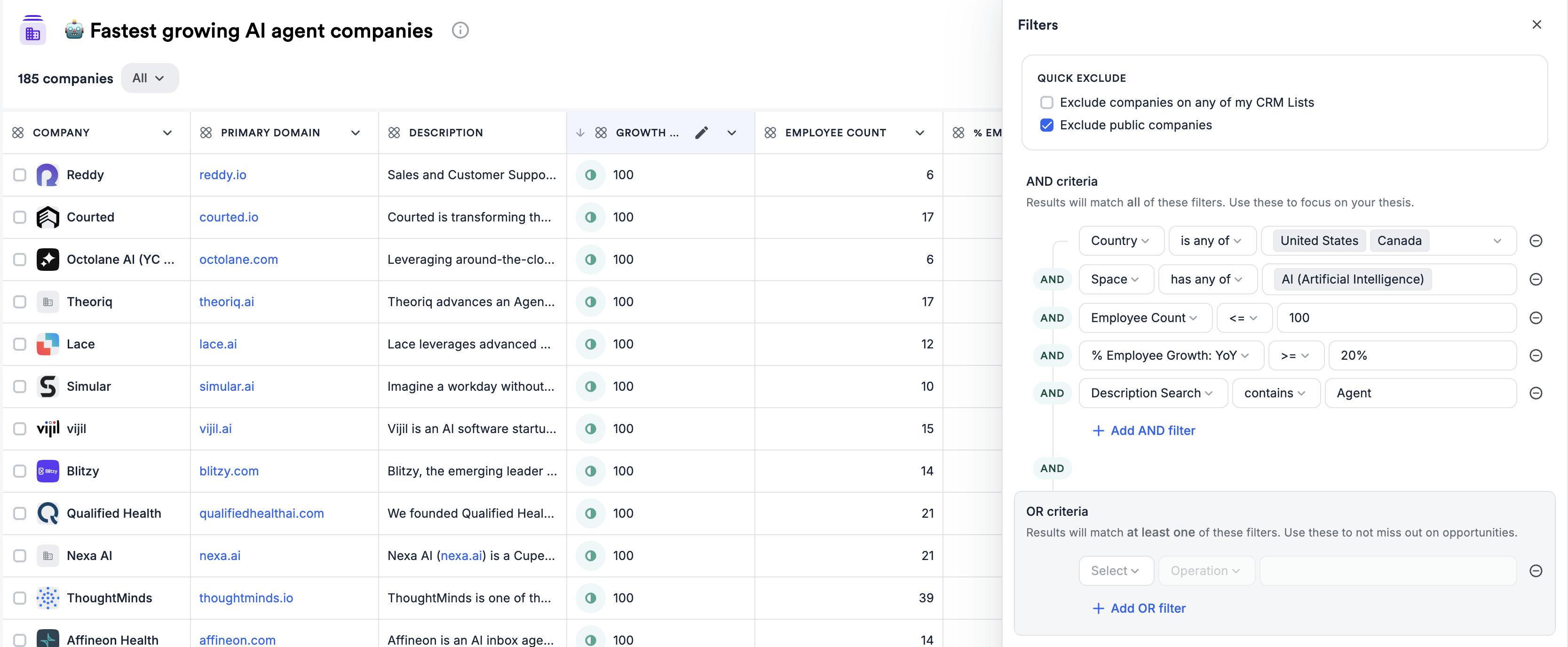Click the pencil edit icon in Growth column
The width and height of the screenshot is (1568, 647).
[701, 133]
